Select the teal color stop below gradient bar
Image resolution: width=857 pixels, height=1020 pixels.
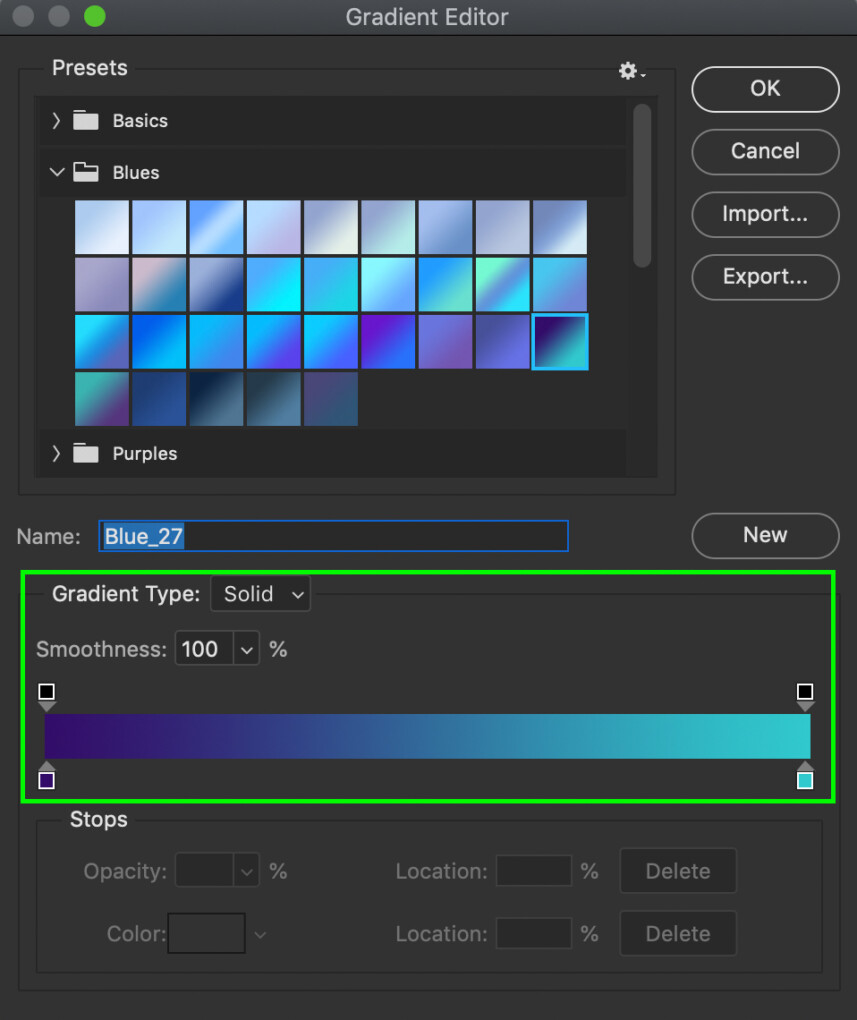click(x=806, y=779)
